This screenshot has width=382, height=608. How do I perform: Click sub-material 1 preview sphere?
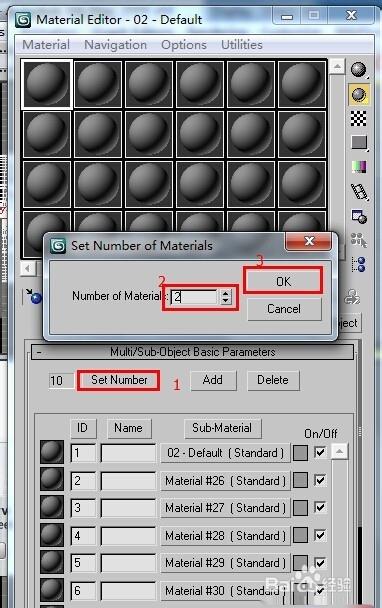click(x=52, y=452)
